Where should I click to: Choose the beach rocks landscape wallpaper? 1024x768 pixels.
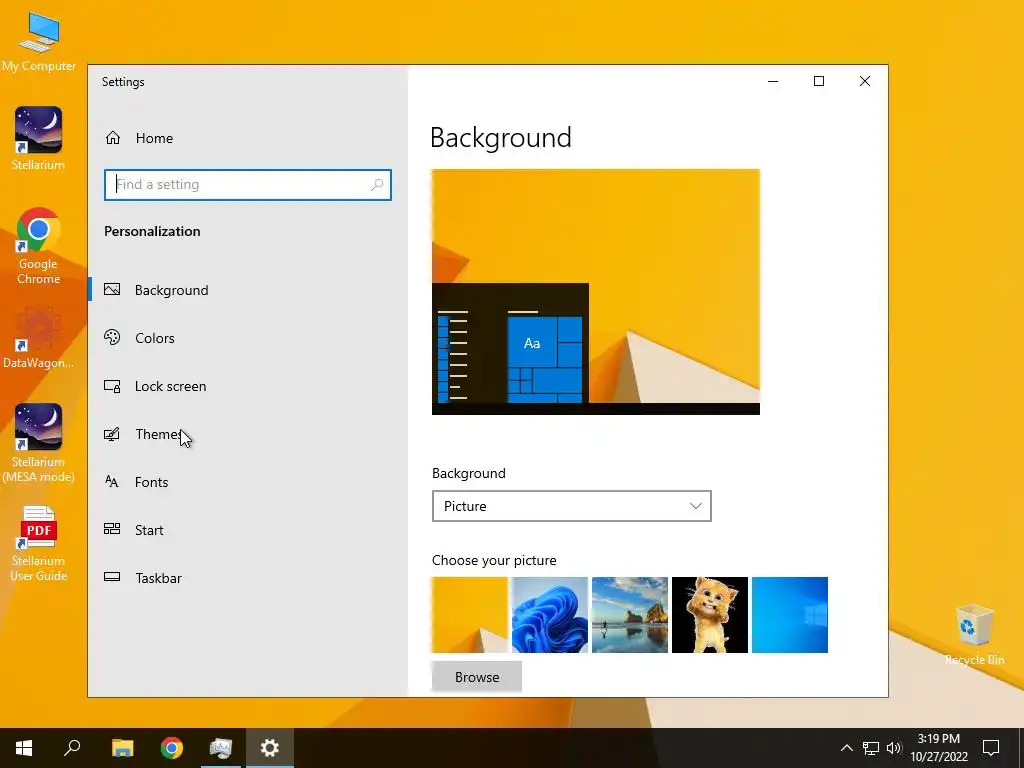point(630,615)
